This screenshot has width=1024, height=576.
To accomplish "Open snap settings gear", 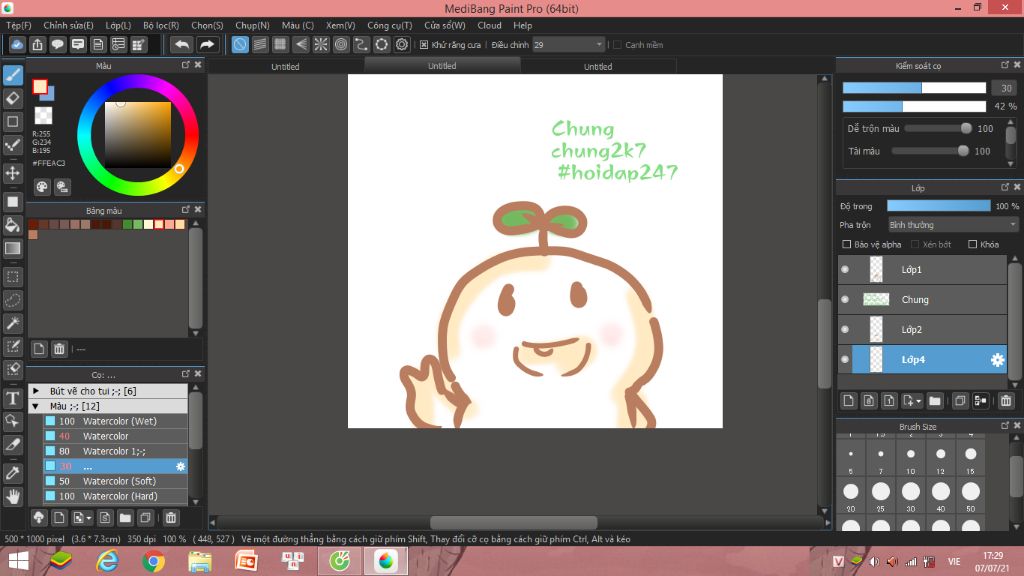I will [402, 44].
